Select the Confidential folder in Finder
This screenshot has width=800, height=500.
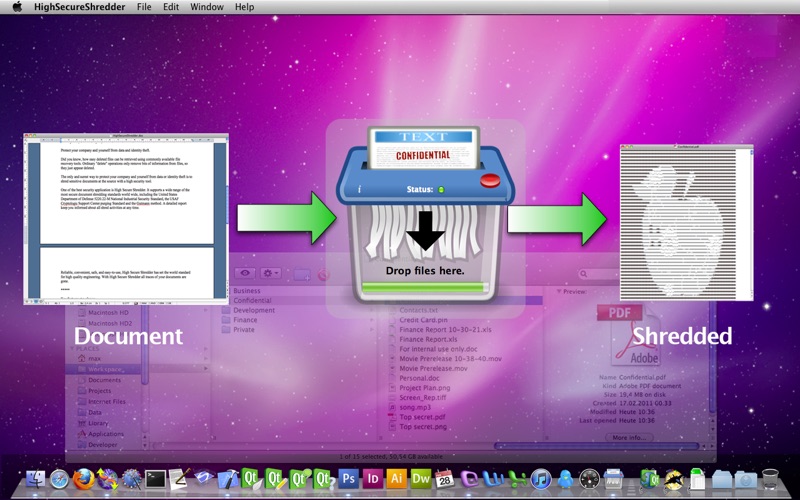(x=252, y=301)
